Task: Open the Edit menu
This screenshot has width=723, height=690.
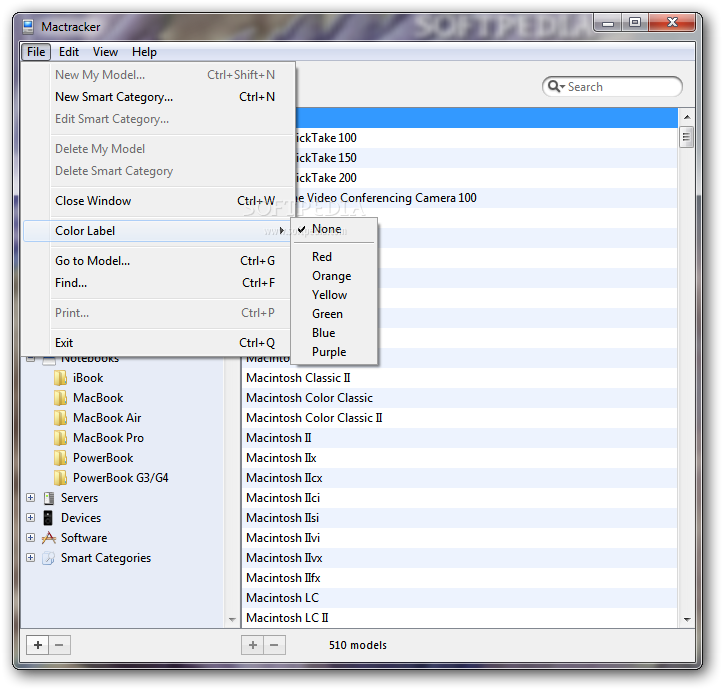Action: [x=69, y=52]
